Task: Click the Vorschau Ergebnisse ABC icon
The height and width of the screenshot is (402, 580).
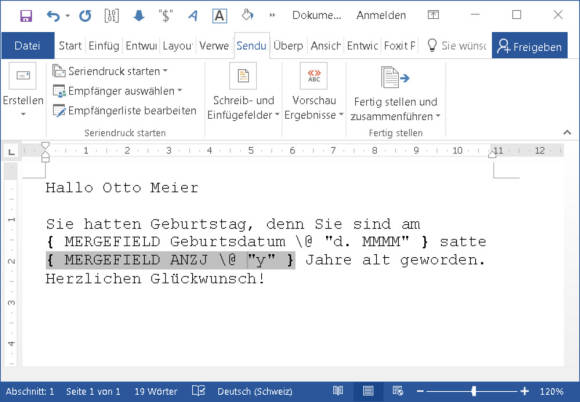Action: coord(314,76)
